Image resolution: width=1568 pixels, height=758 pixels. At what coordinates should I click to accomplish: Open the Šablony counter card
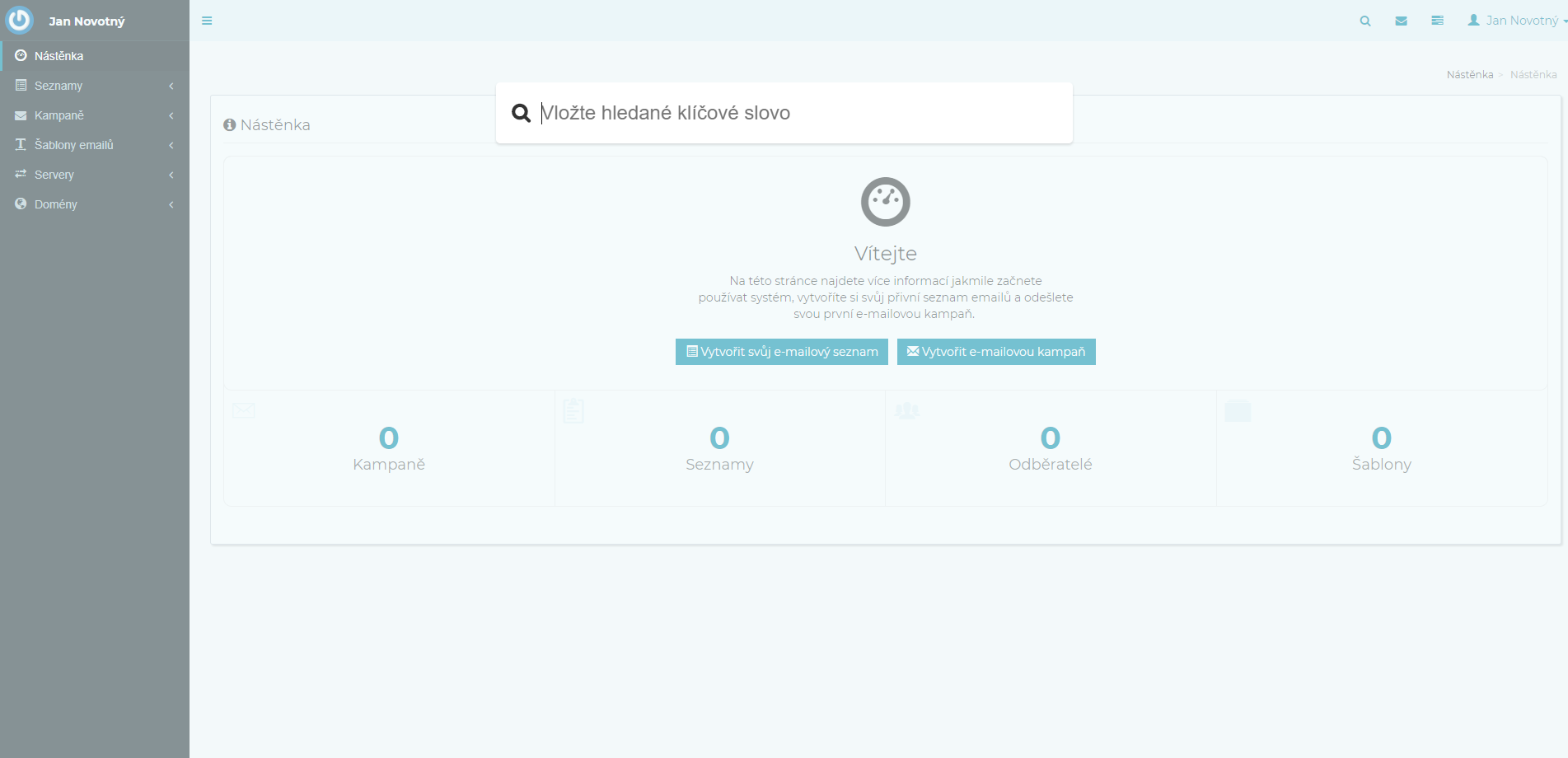(1382, 448)
